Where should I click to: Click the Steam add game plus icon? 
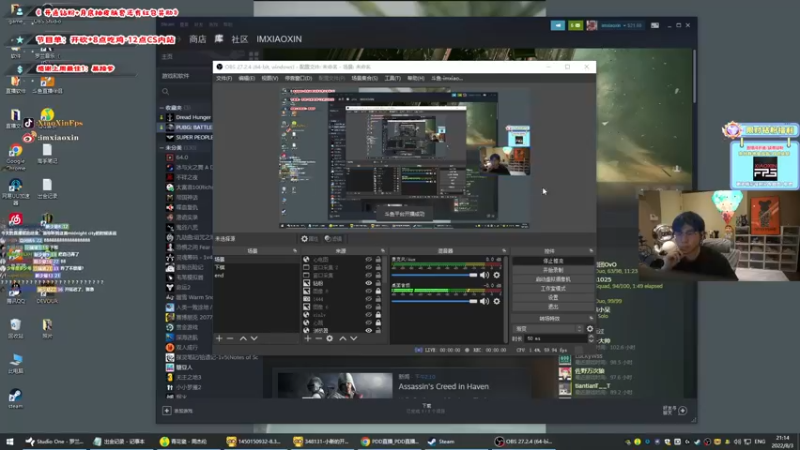167,410
